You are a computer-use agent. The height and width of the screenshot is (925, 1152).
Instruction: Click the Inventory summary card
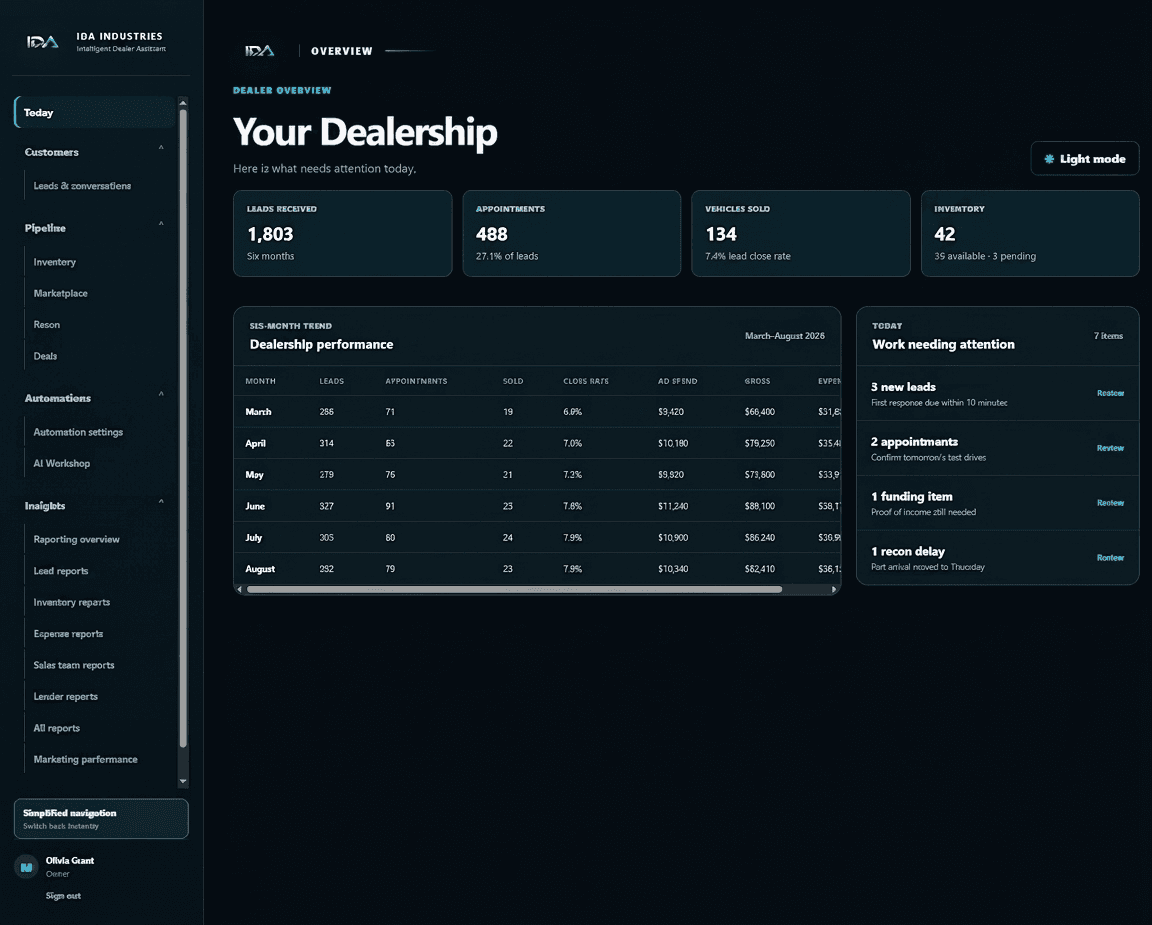[x=1030, y=234]
